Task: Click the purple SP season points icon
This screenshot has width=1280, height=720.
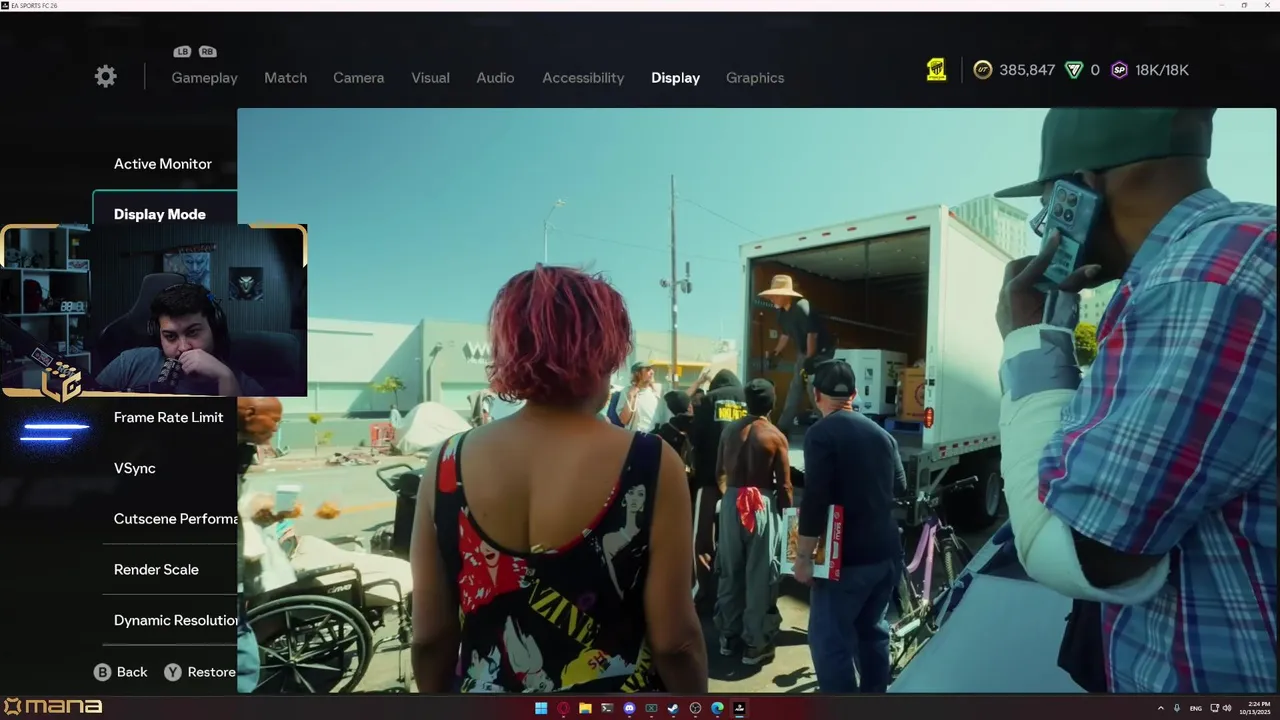Action: [1119, 70]
